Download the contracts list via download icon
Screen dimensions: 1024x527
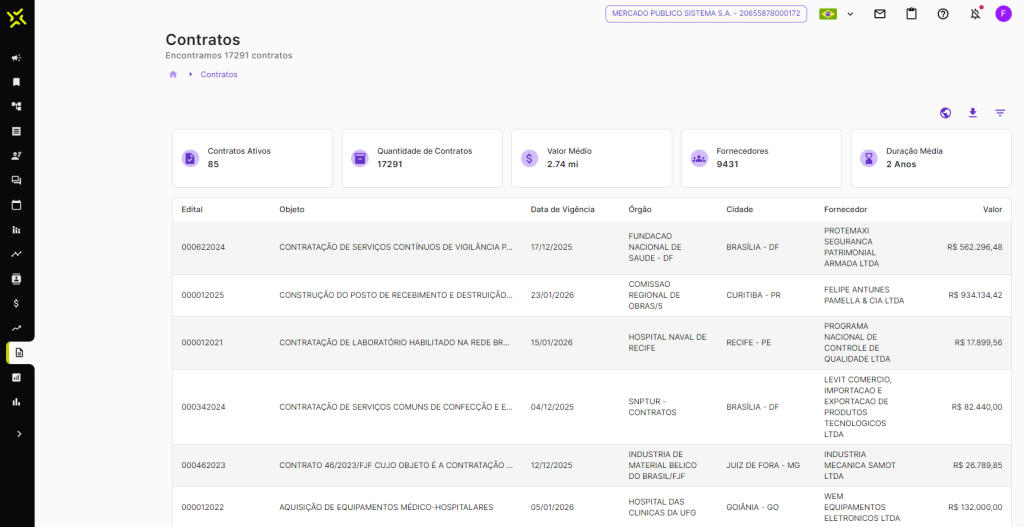pos(972,113)
